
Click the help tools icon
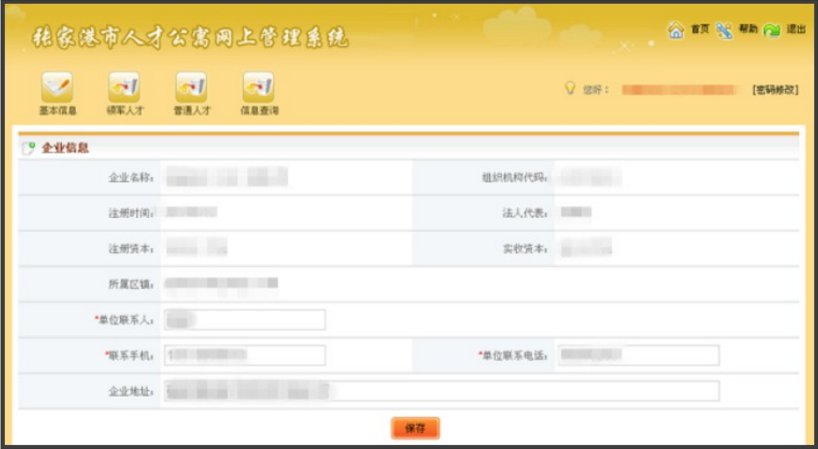click(x=725, y=30)
